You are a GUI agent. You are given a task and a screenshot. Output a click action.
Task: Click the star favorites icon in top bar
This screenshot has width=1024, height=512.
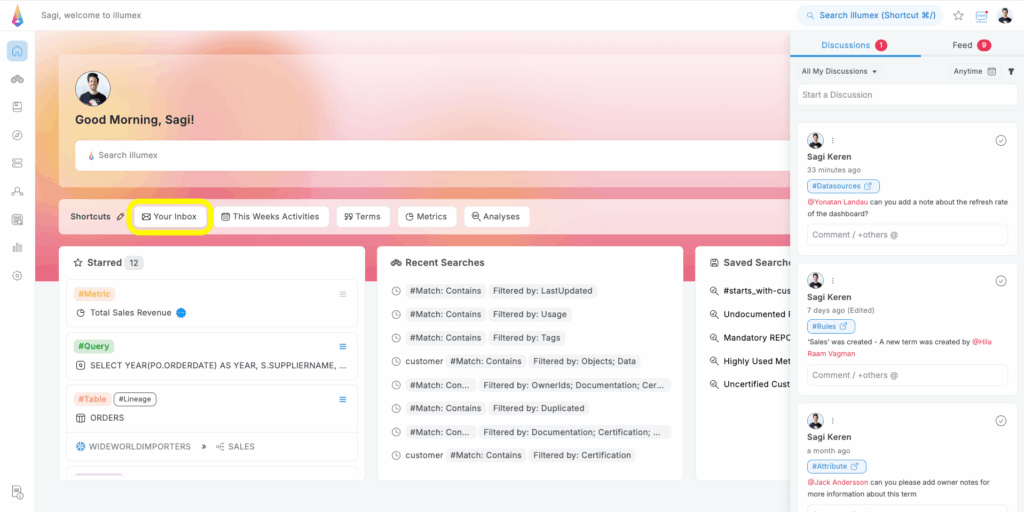point(958,16)
